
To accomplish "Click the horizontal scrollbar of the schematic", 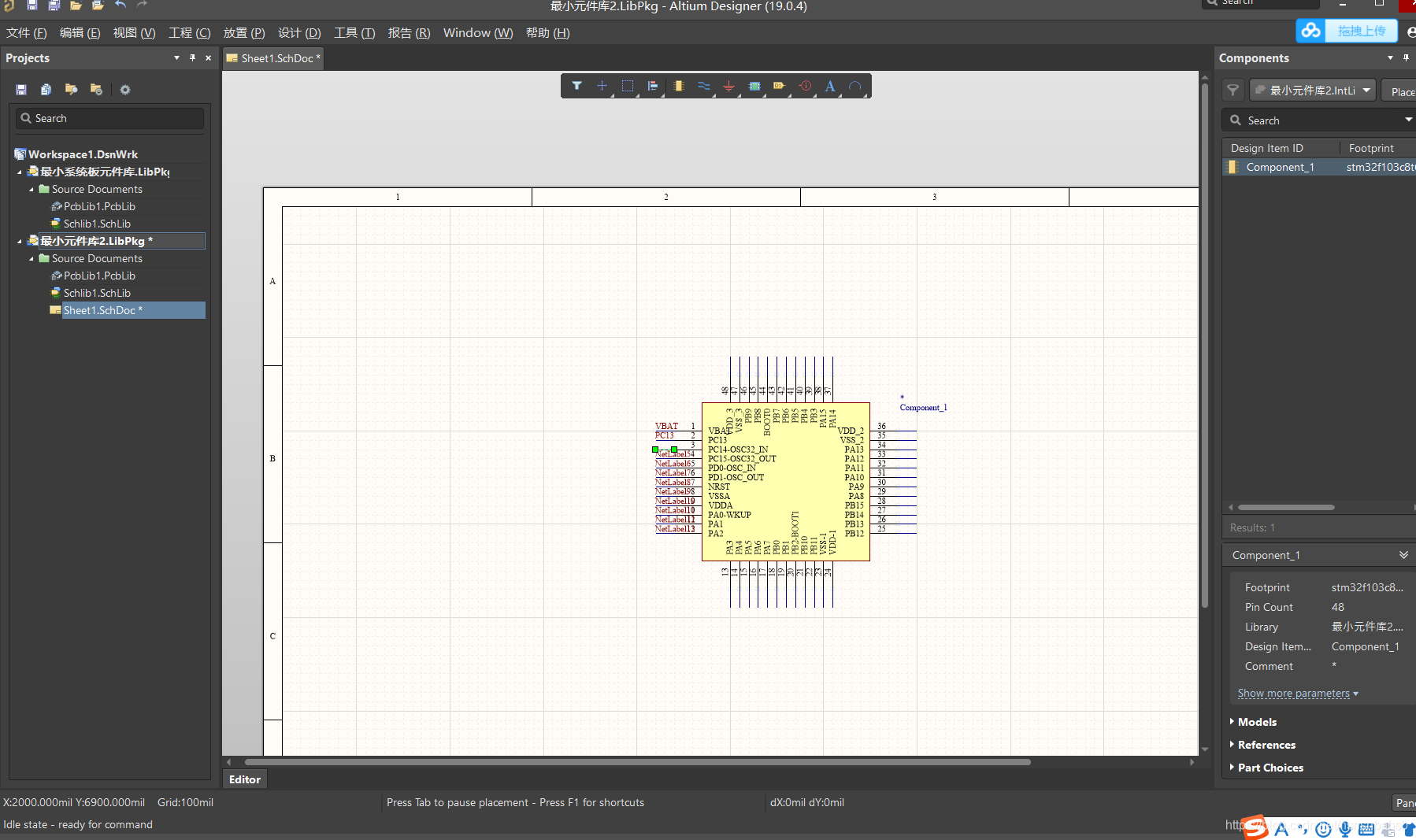I will coord(638,762).
